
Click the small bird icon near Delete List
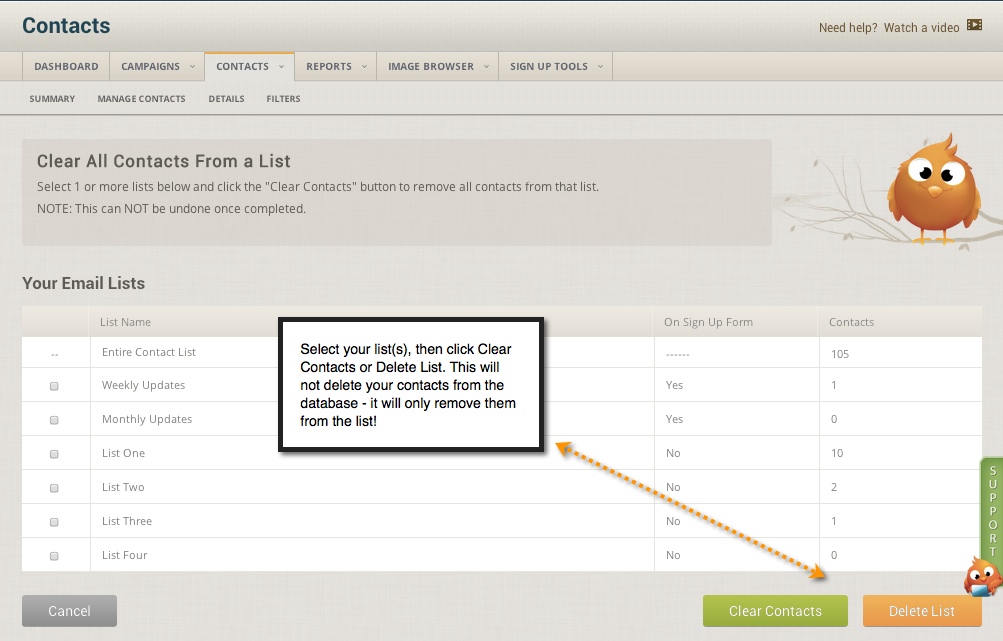[981, 578]
